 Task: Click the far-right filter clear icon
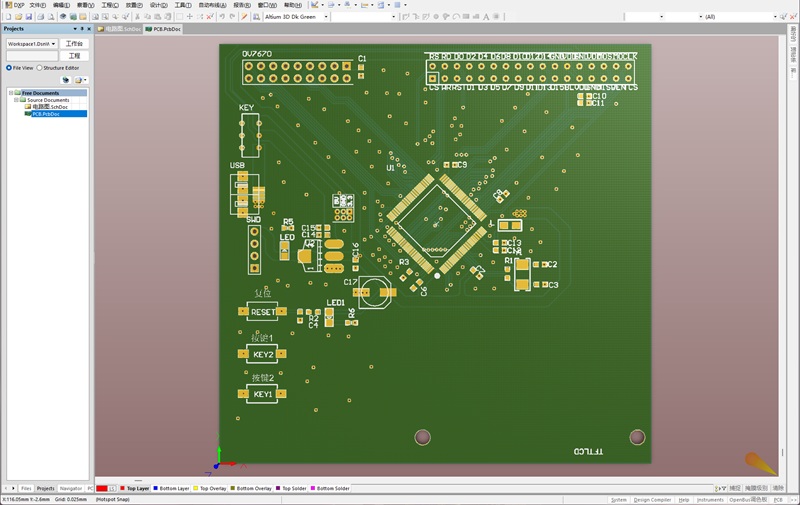coord(793,17)
